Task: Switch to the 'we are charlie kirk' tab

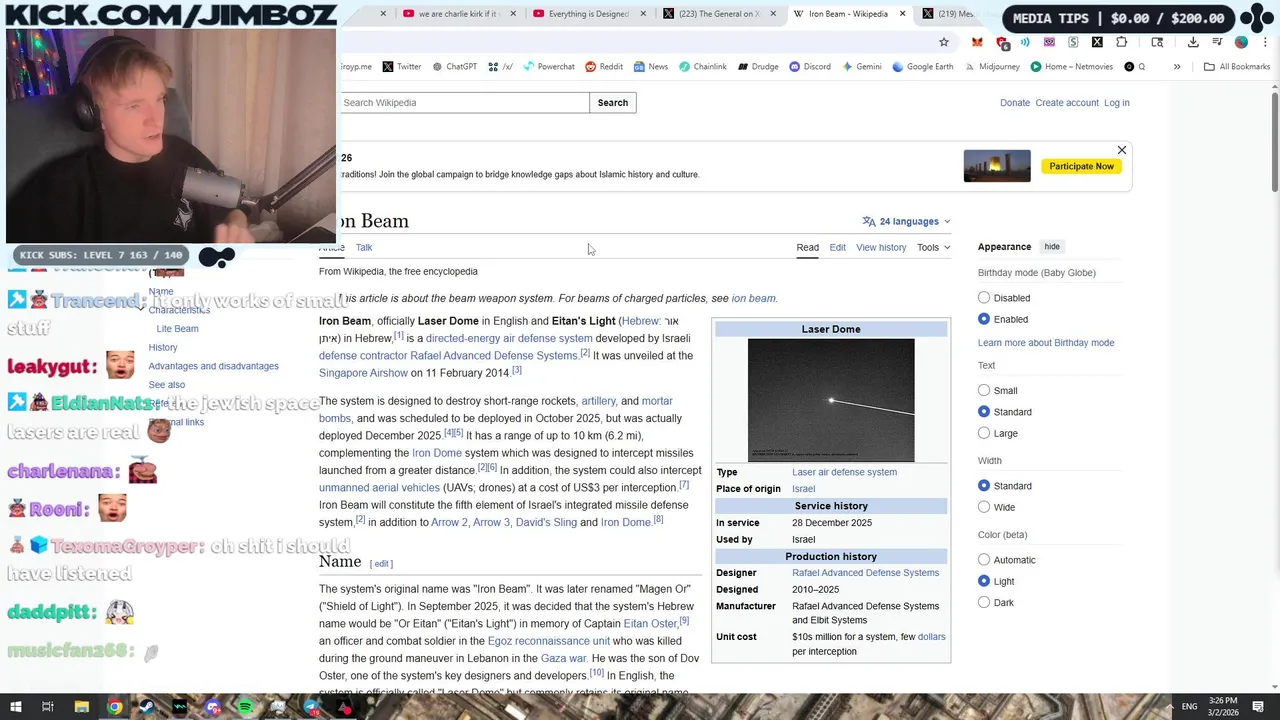Action: [460, 14]
